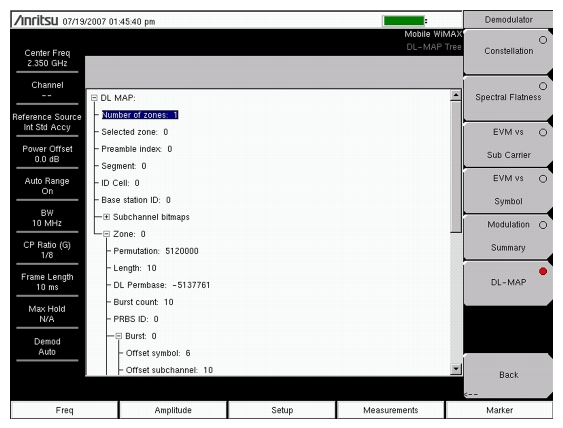Toggle the red DL-MAP radio indicator

(543, 271)
